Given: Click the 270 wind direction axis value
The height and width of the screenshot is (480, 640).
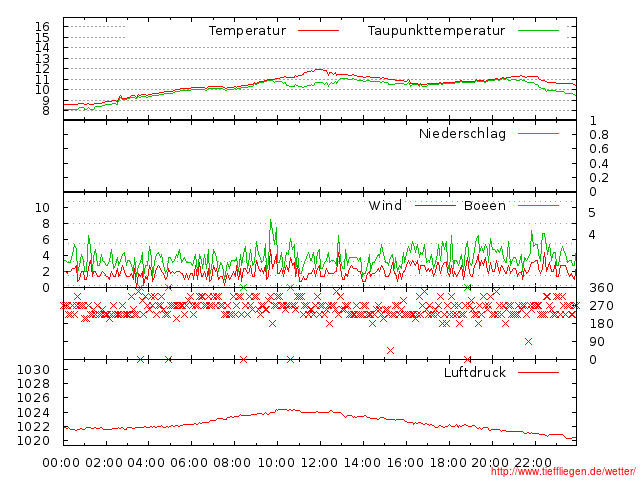Looking at the screenshot, I should [601, 306].
